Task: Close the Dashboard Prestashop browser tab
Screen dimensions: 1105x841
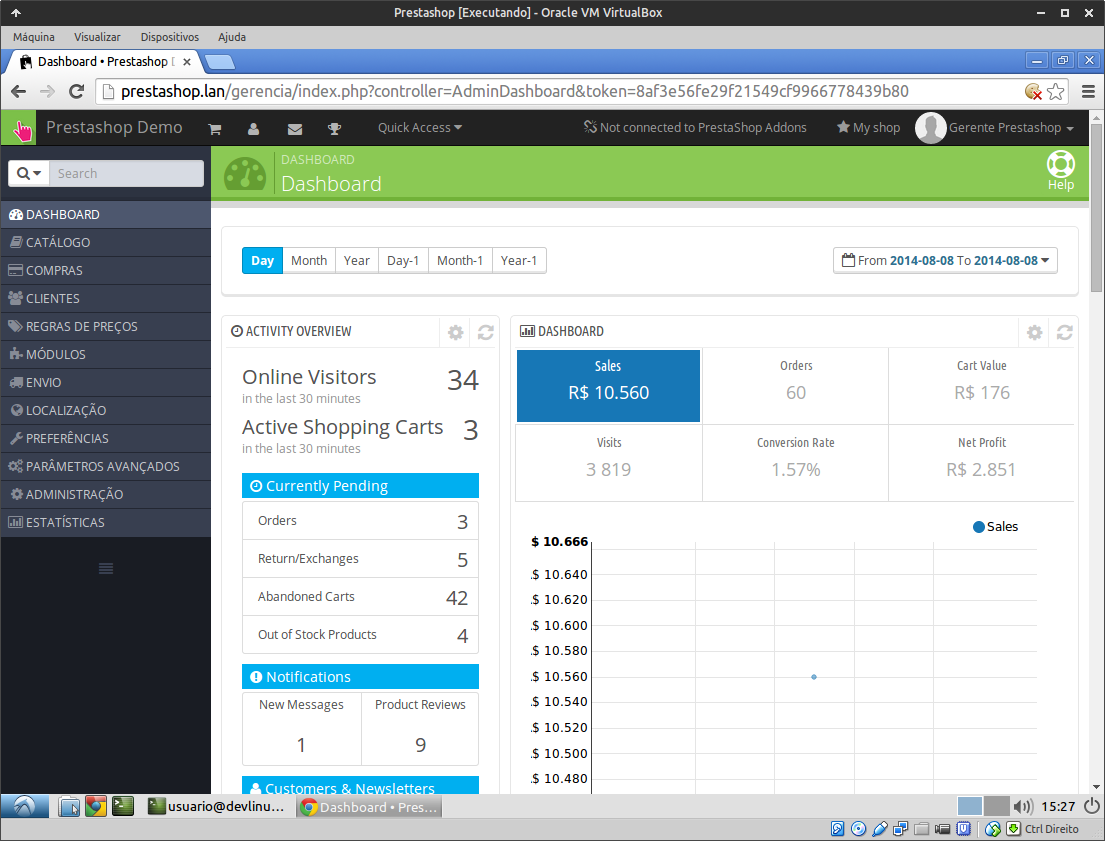Action: point(187,62)
